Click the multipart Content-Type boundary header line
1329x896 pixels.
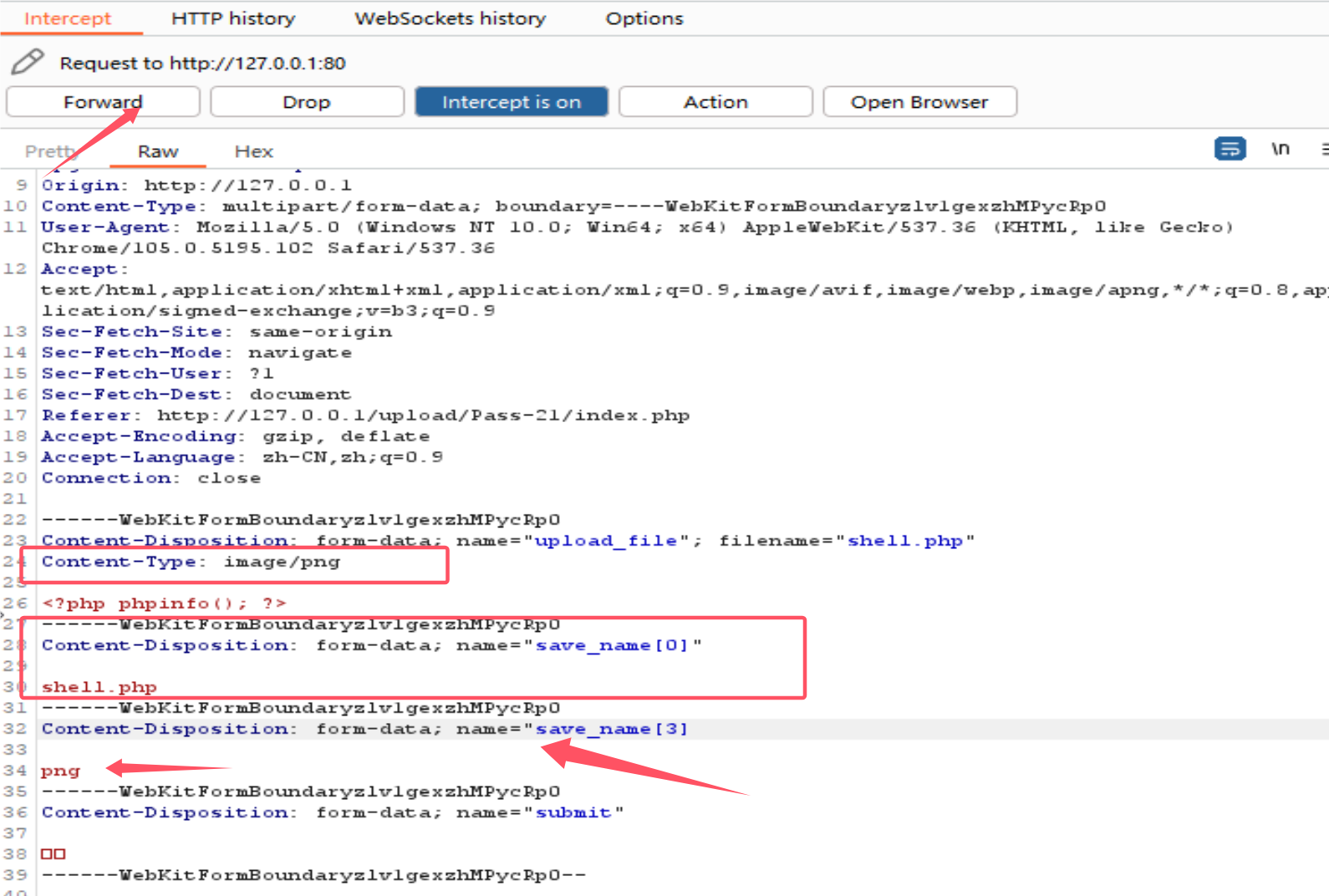(573, 206)
